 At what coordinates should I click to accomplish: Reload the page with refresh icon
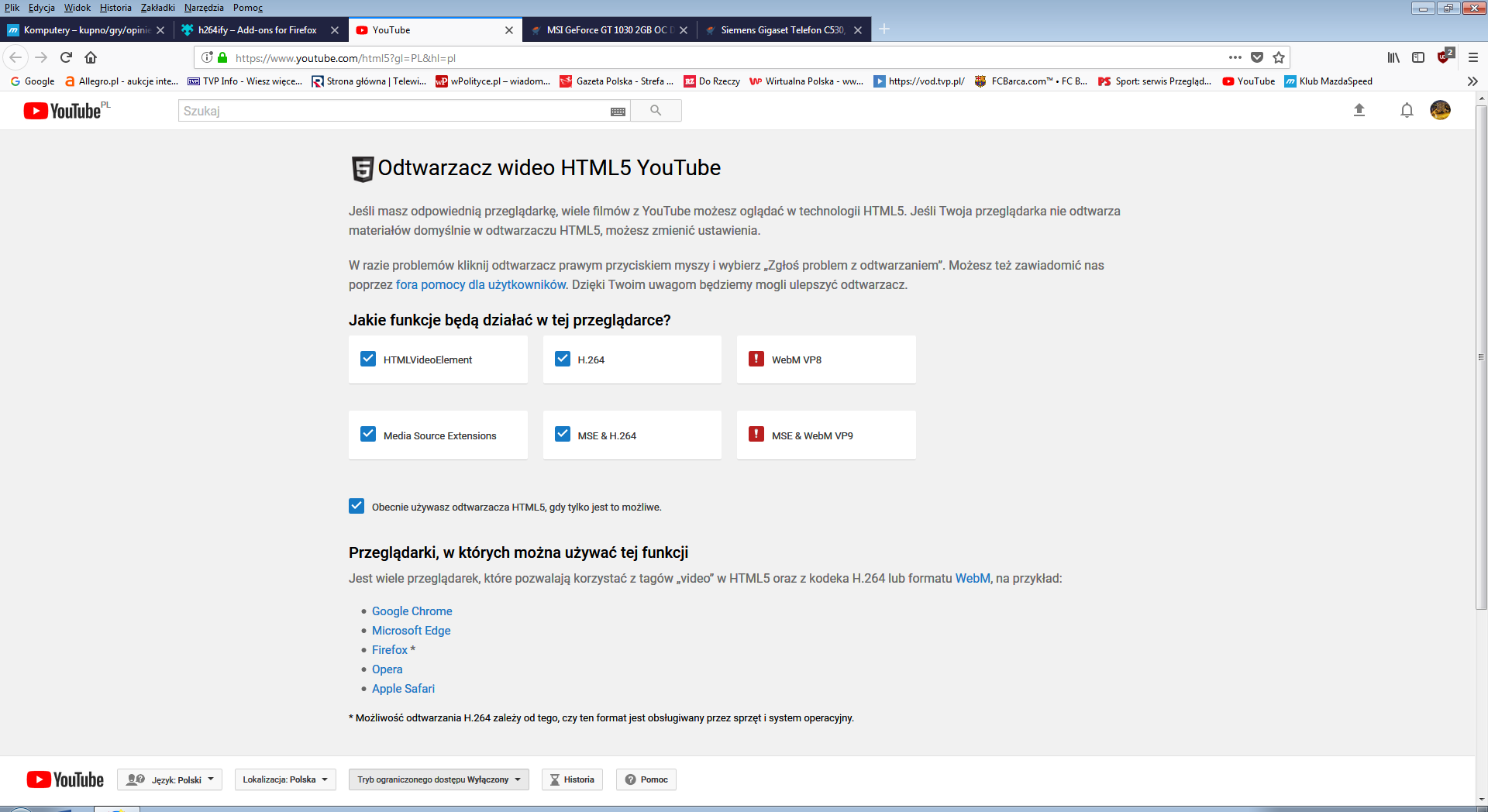coord(66,57)
